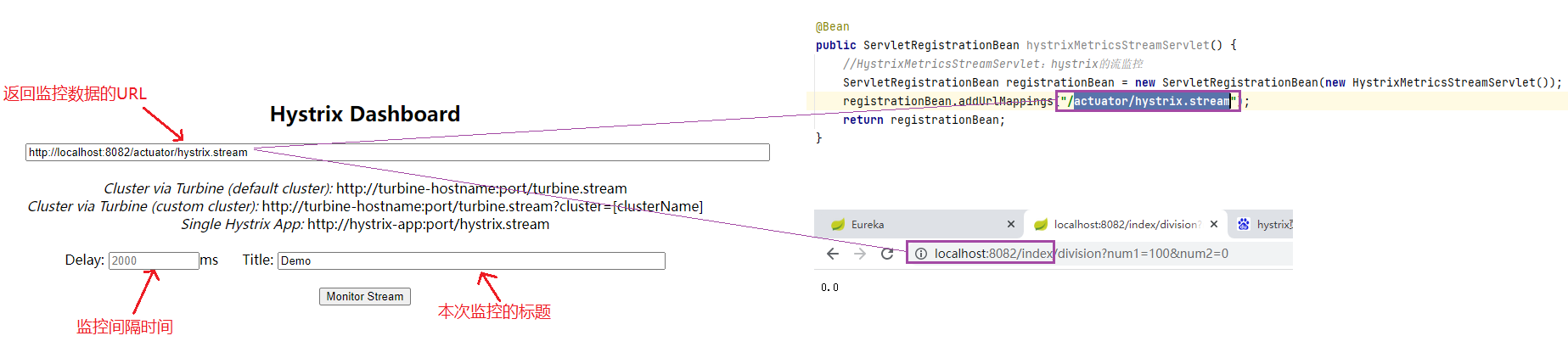This screenshot has height=347, width=1568.
Task: Click the Title field containing Demo
Action: 471,260
